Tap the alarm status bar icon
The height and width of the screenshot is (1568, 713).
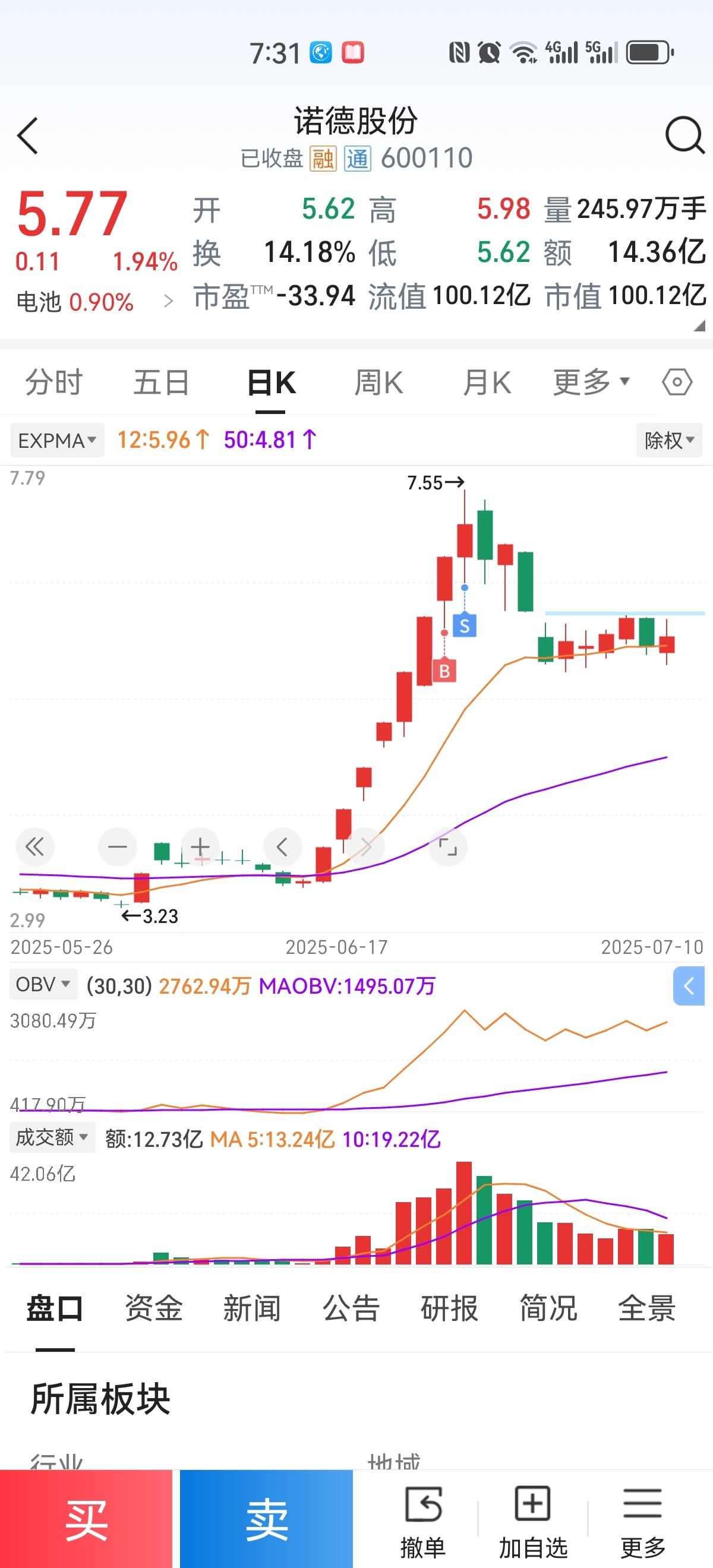point(489,52)
